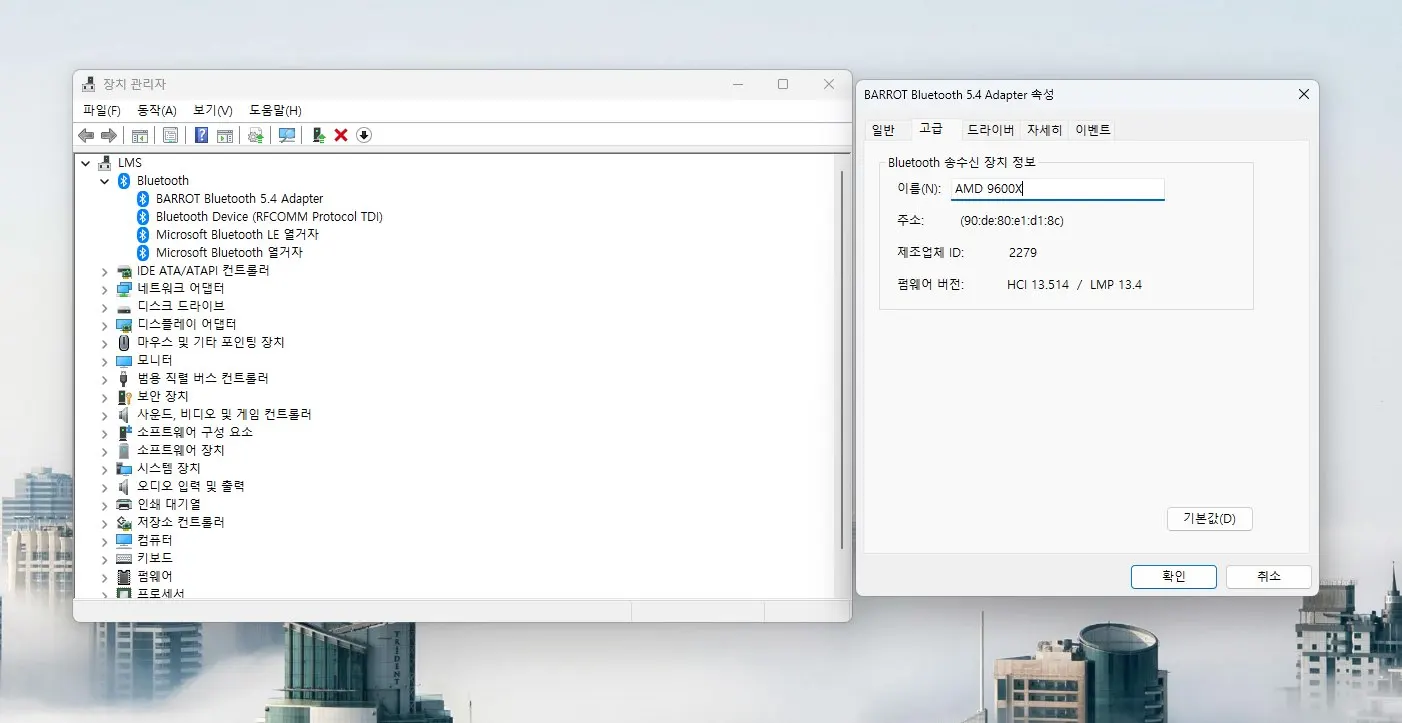Toggle the show/hide console tree toolbar icon

point(140,135)
